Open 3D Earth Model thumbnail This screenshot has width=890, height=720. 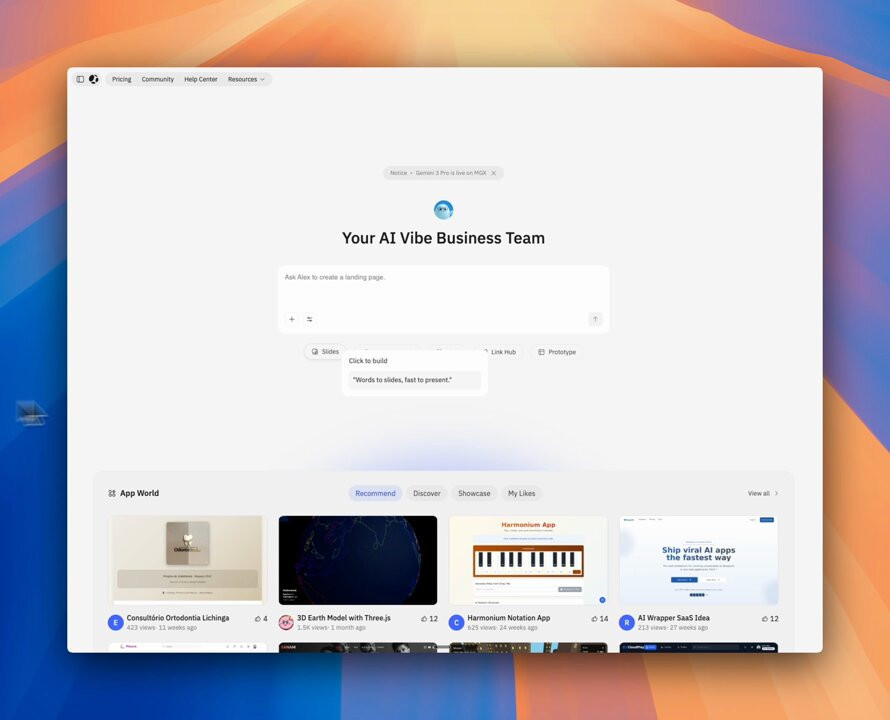tap(358, 560)
